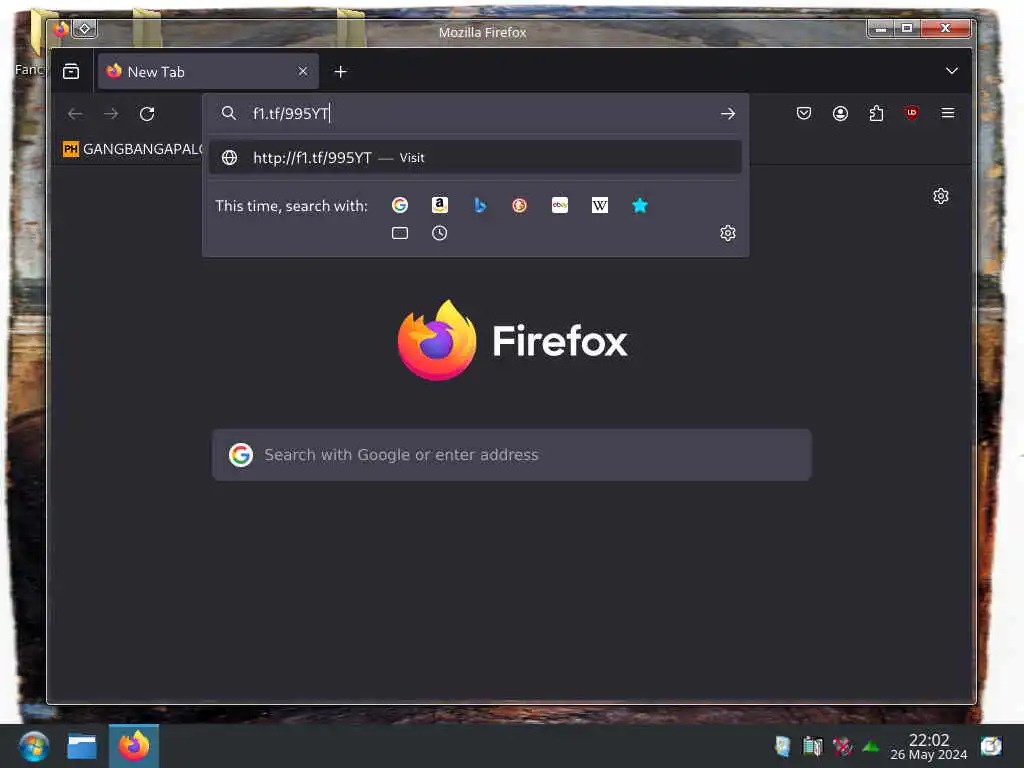Save to Pocket icon in toolbar
The image size is (1024, 768).
click(804, 114)
